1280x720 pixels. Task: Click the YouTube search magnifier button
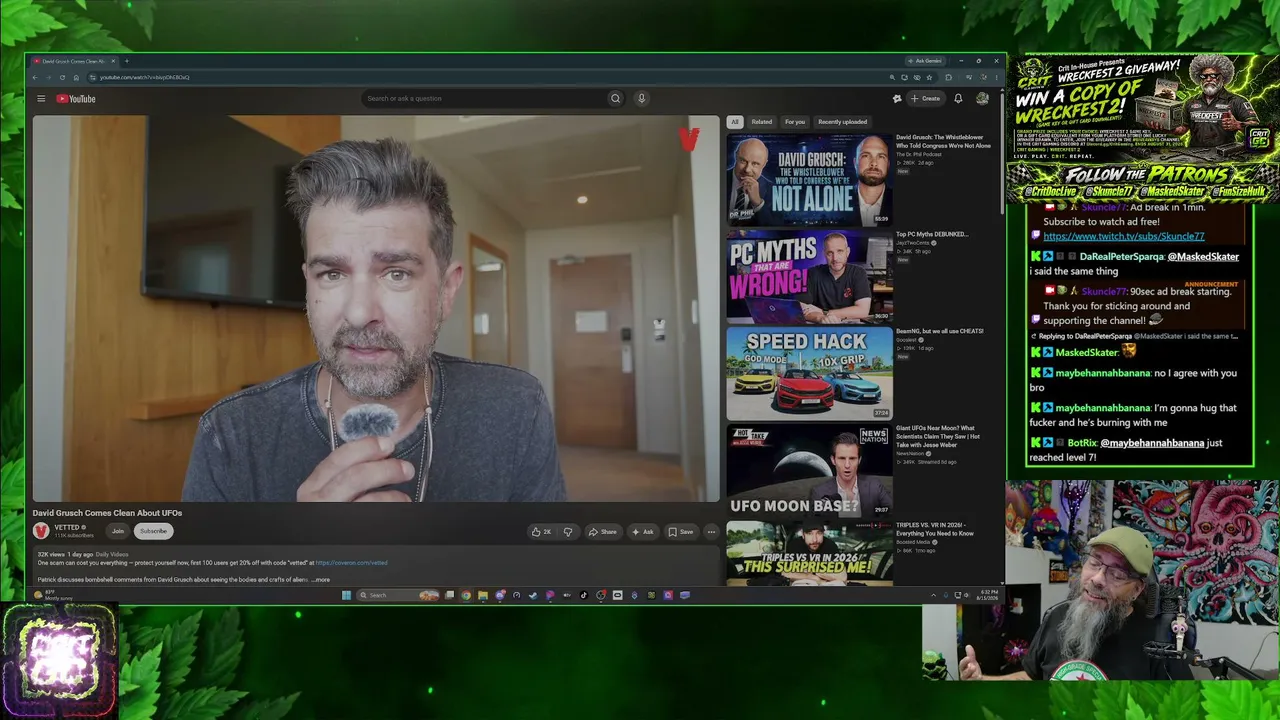click(x=615, y=98)
